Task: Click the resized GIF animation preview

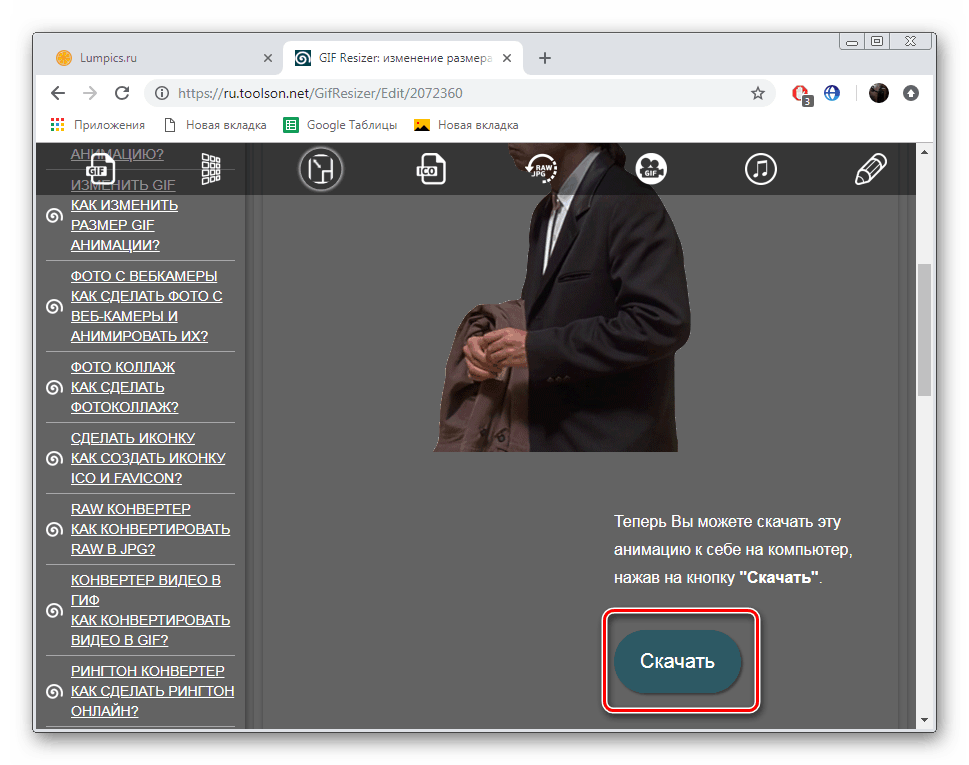Action: coord(561,298)
